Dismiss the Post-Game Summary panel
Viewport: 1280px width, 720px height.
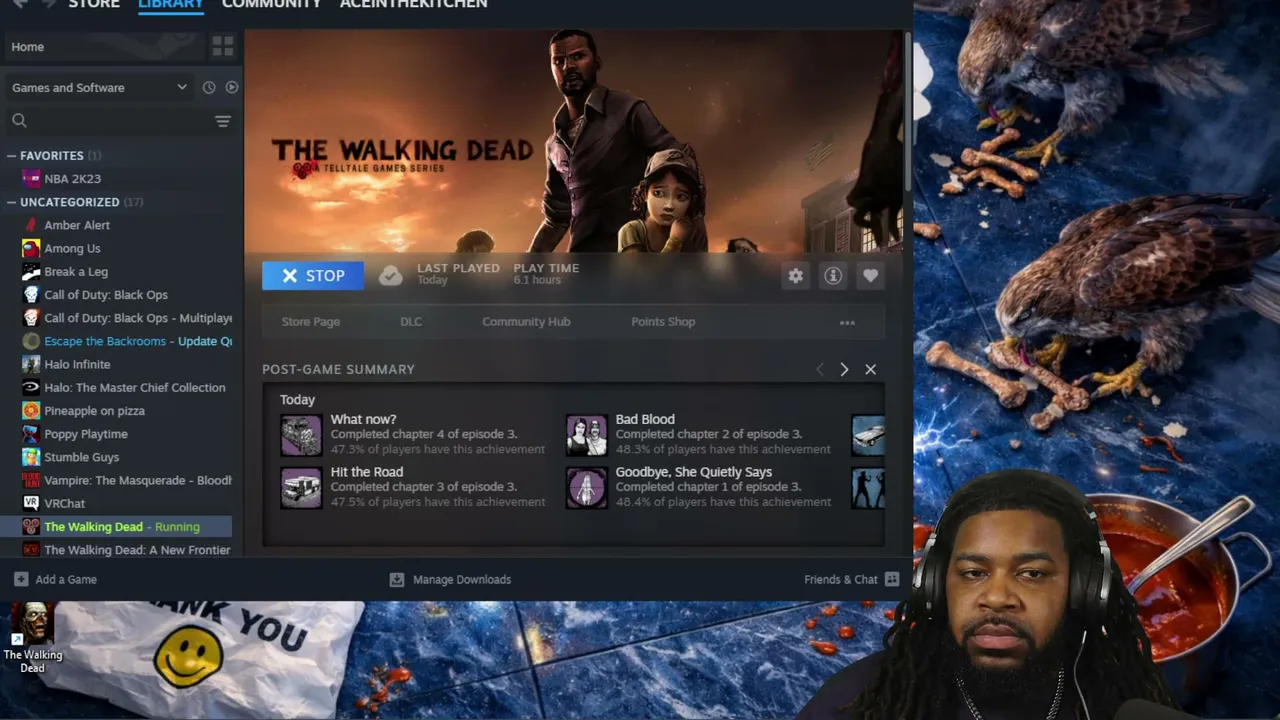[871, 370]
